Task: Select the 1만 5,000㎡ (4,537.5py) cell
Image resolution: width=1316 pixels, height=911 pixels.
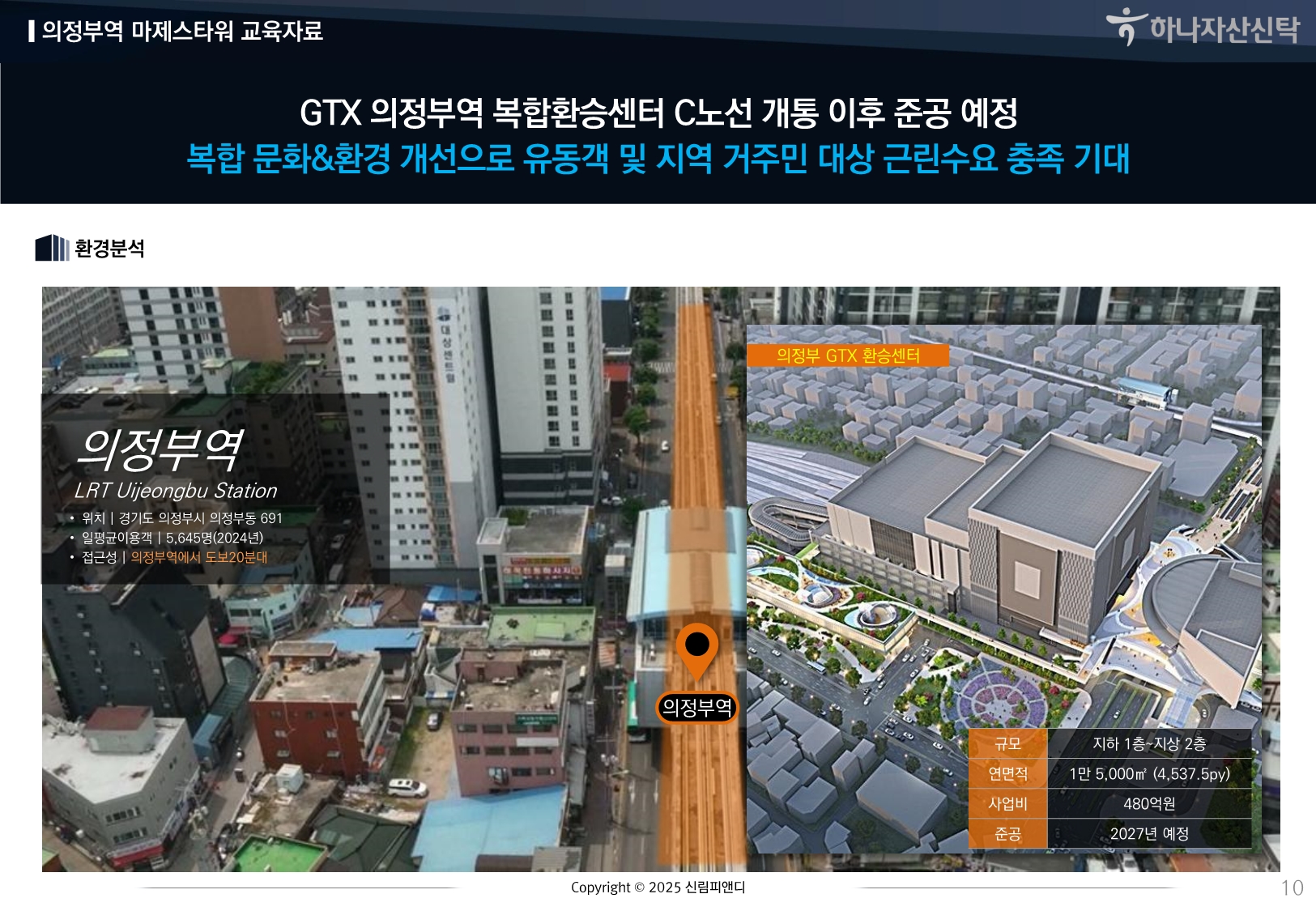Action: (x=1149, y=774)
